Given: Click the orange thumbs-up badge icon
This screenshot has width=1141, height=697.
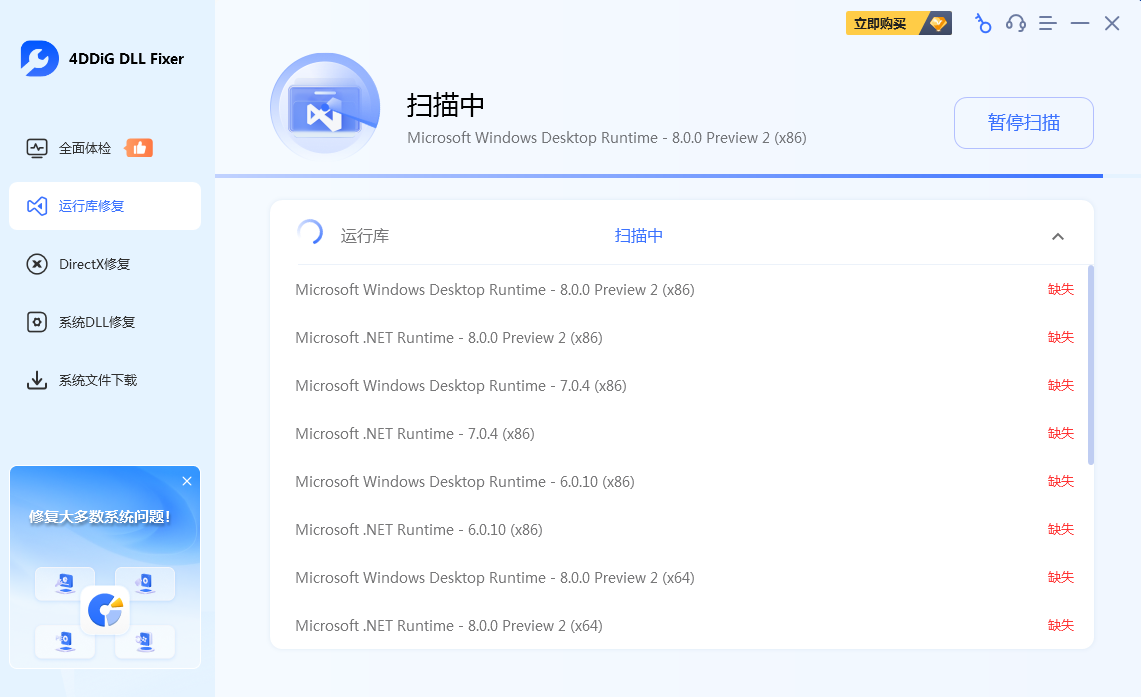Looking at the screenshot, I should click(139, 148).
